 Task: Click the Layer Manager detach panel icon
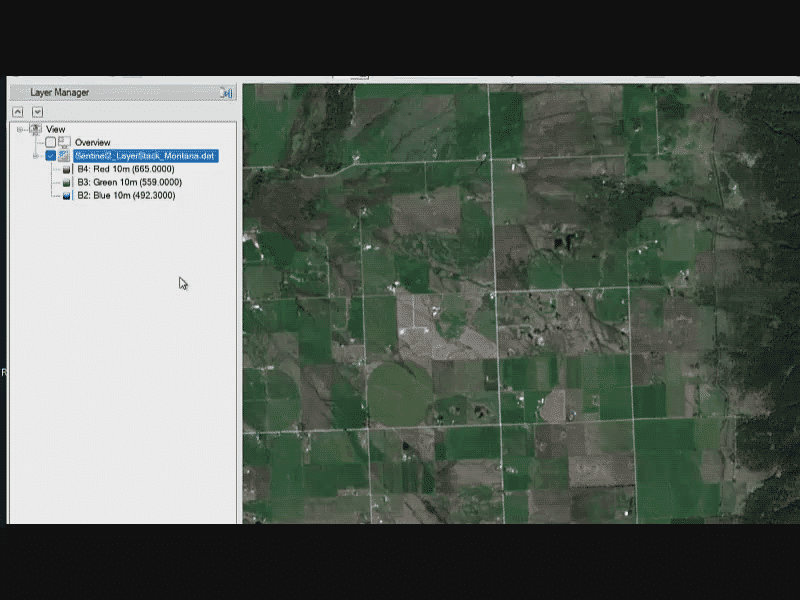point(227,92)
